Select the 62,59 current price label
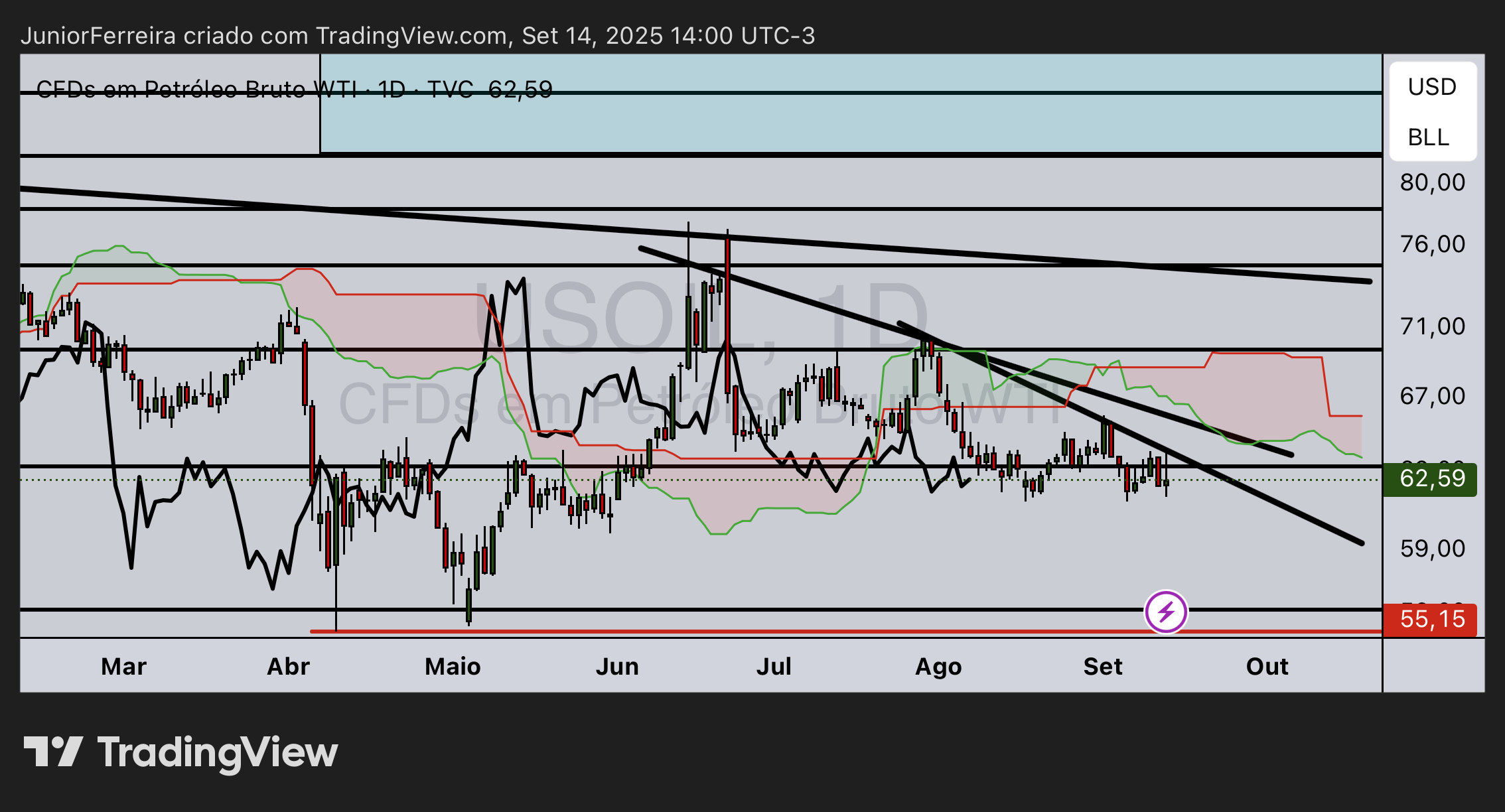Viewport: 1505px width, 812px height. (1430, 479)
